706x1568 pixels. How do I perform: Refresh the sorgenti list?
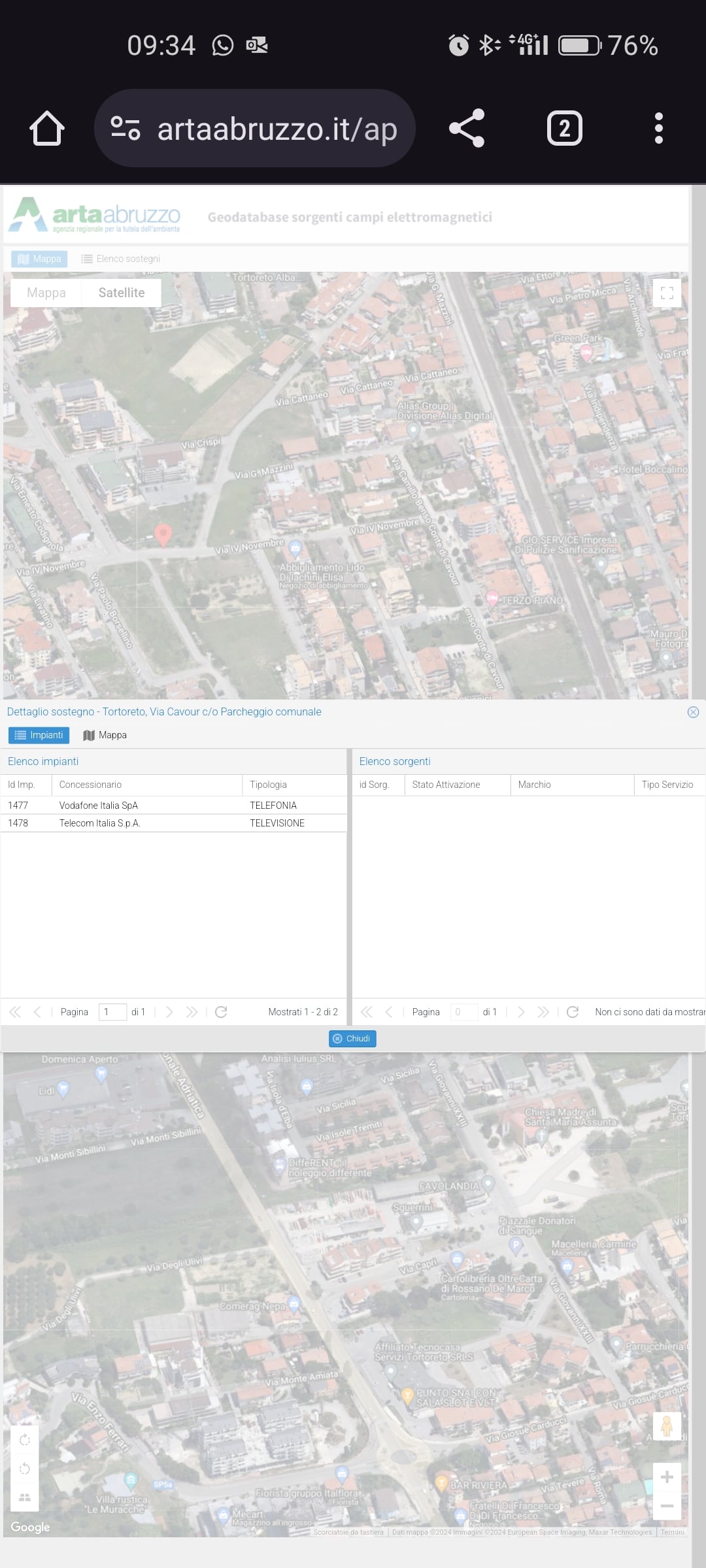(573, 1012)
